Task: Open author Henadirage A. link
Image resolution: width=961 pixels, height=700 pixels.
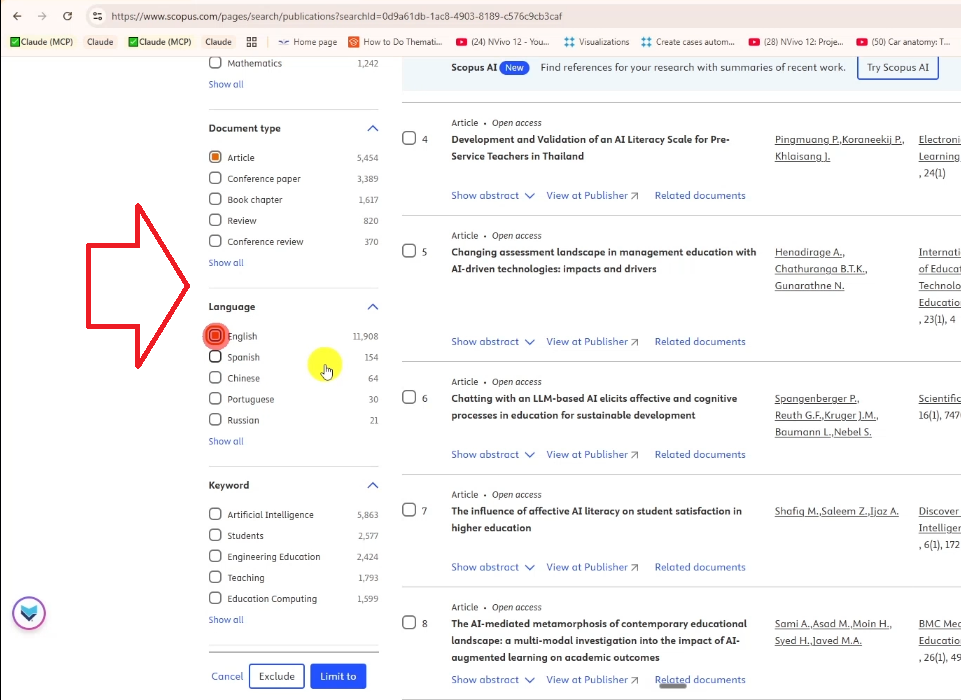Action: (809, 252)
